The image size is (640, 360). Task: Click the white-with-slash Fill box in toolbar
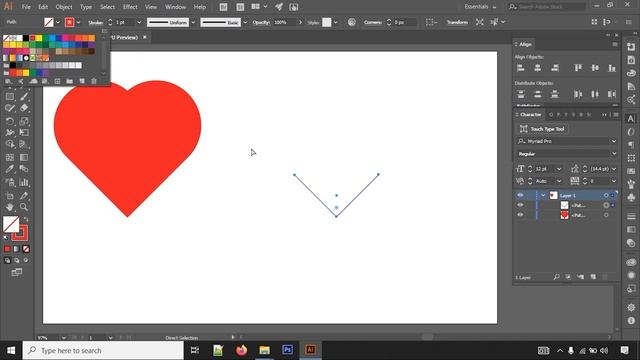pyautogui.click(x=11, y=224)
